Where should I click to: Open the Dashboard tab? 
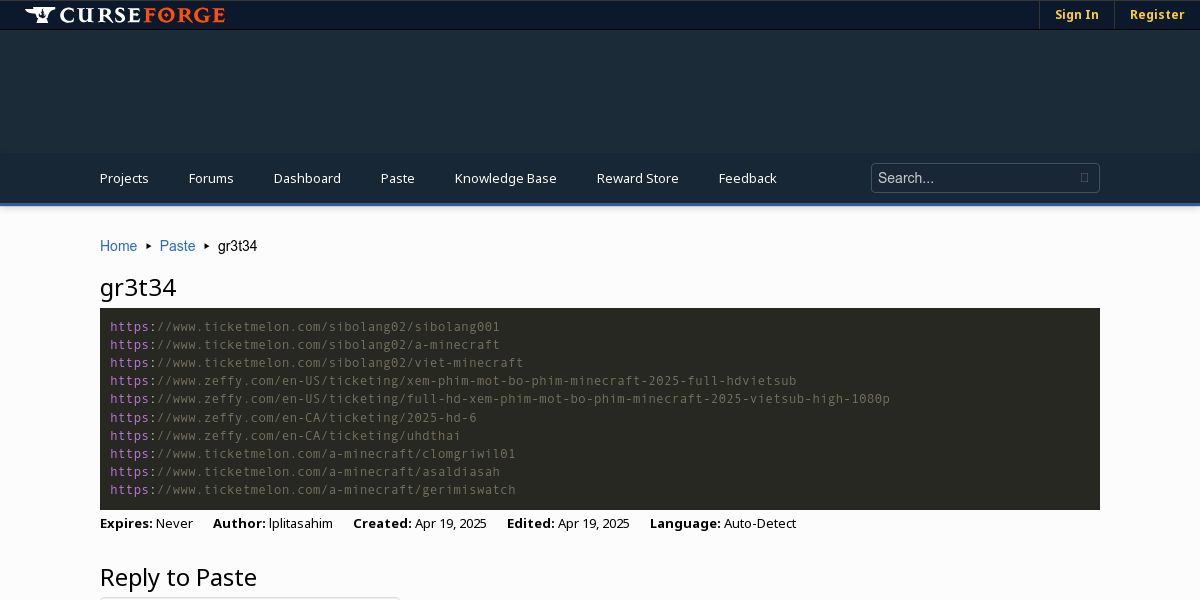307,178
